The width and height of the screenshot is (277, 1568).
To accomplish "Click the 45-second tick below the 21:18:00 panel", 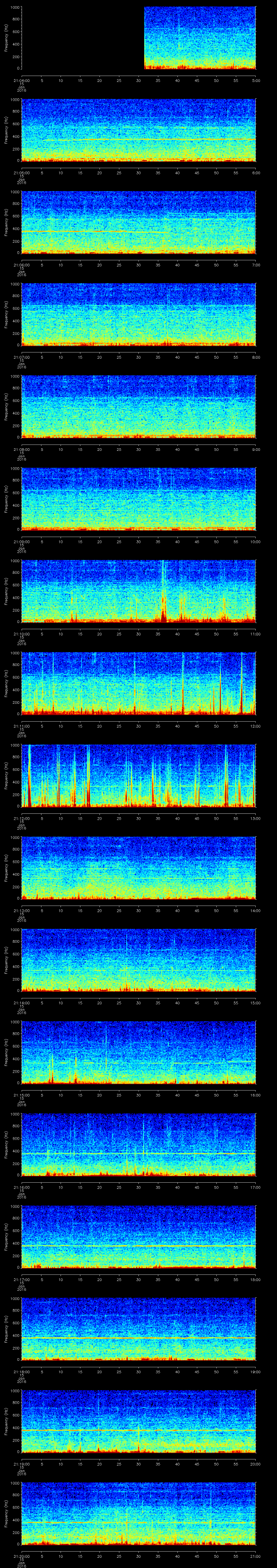I will coord(197,1371).
